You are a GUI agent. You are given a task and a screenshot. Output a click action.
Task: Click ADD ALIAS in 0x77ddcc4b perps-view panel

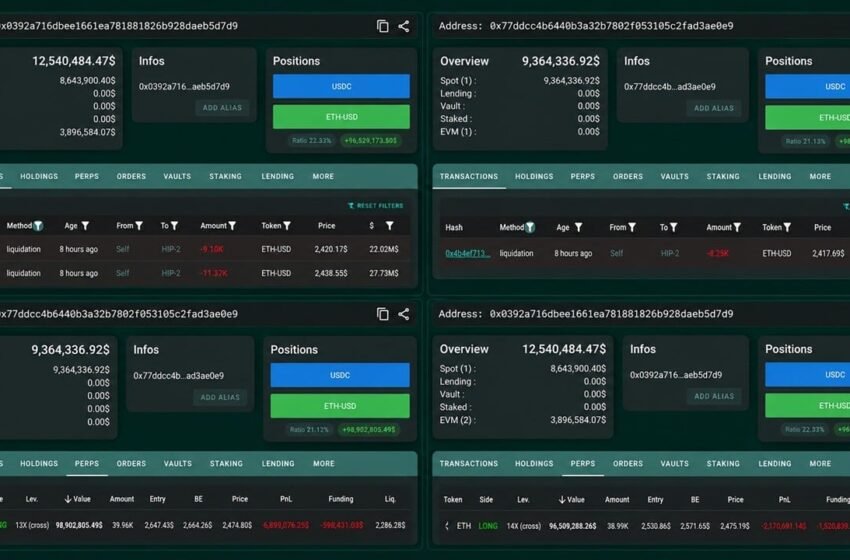coord(220,397)
